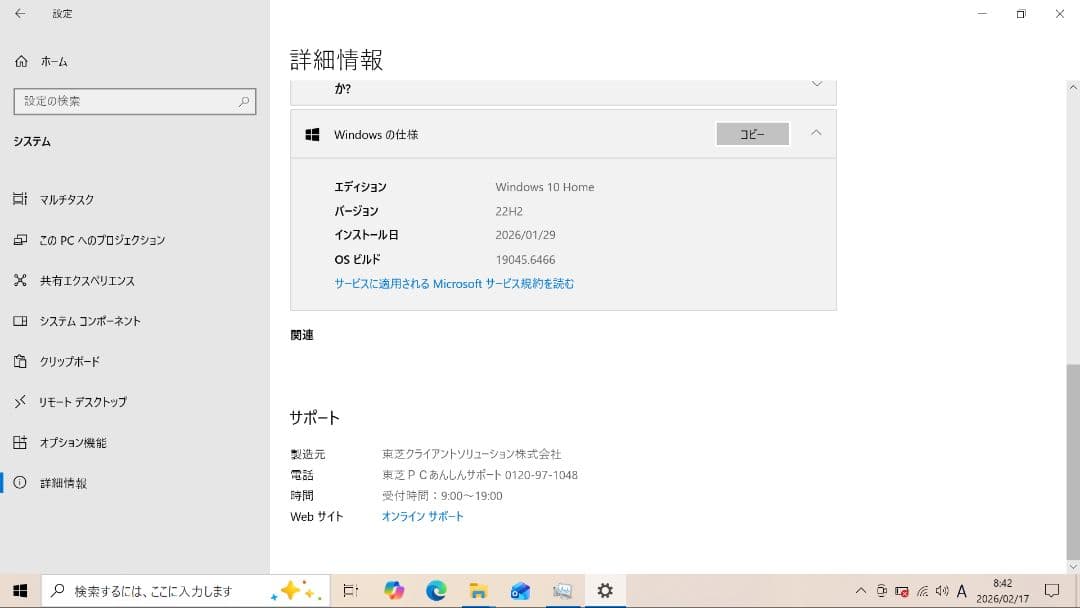Click the オプション機能 sidebar icon
This screenshot has width=1080, height=608.
(20, 442)
